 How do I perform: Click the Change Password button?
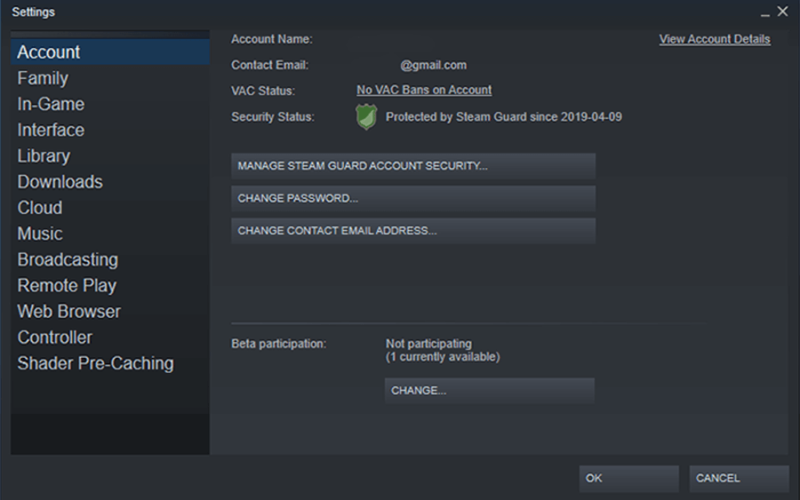(413, 198)
